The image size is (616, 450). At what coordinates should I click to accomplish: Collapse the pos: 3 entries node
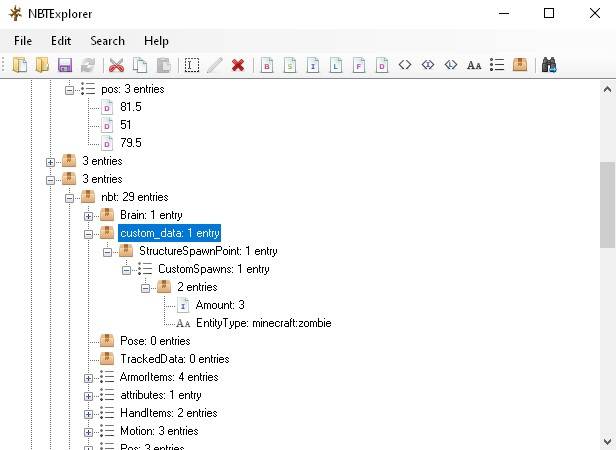pyautogui.click(x=70, y=90)
